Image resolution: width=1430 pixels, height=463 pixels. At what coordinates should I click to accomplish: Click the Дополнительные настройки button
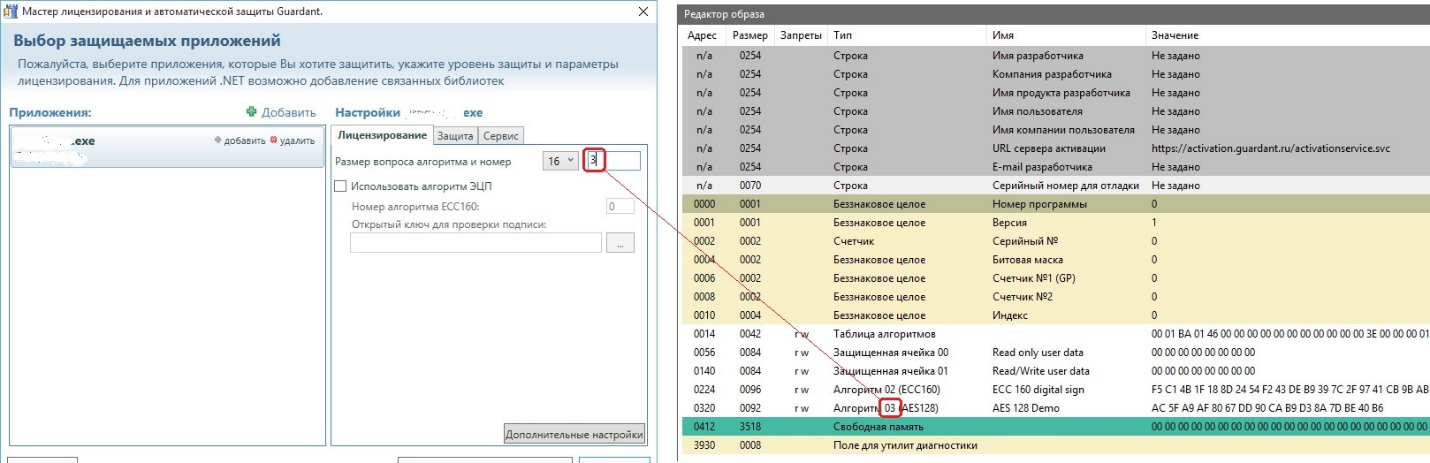[x=574, y=434]
